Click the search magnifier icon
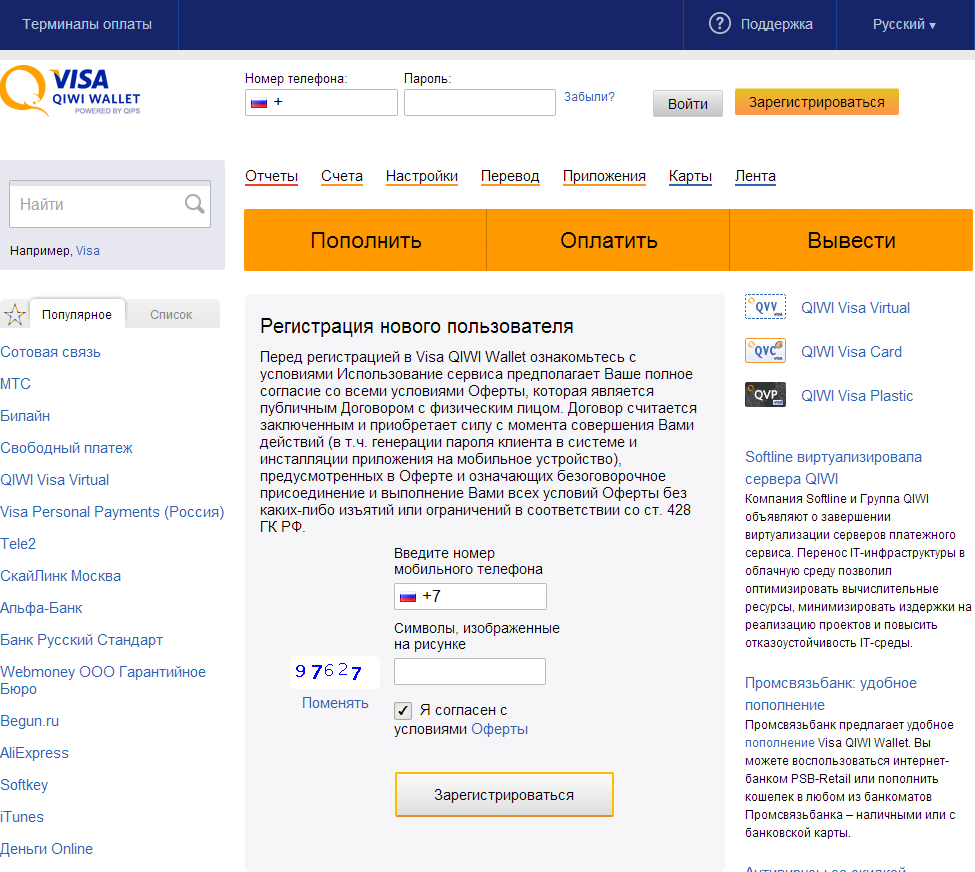The width and height of the screenshot is (975, 872). pos(194,203)
